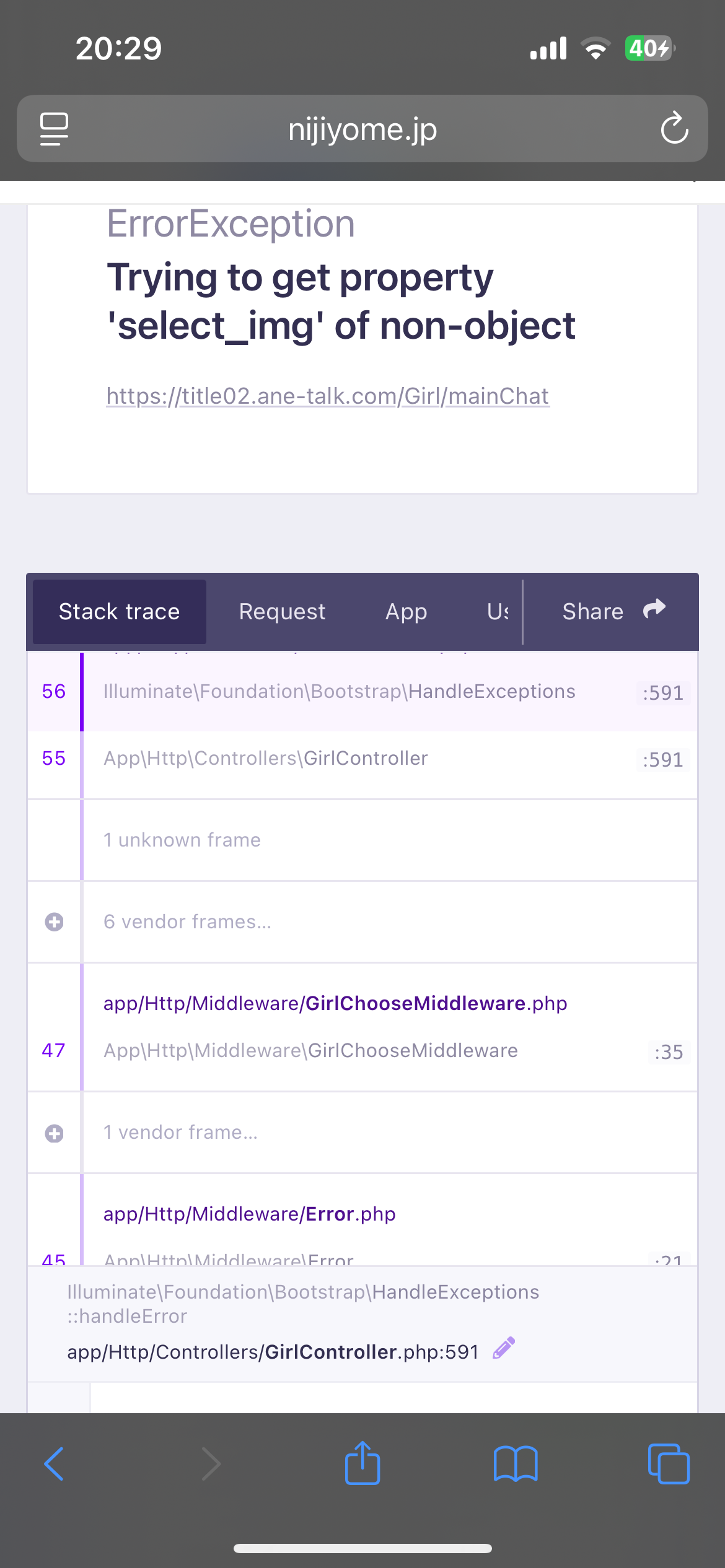Open the reader/page settings icon in address bar
The width and height of the screenshot is (725, 1568).
54,129
